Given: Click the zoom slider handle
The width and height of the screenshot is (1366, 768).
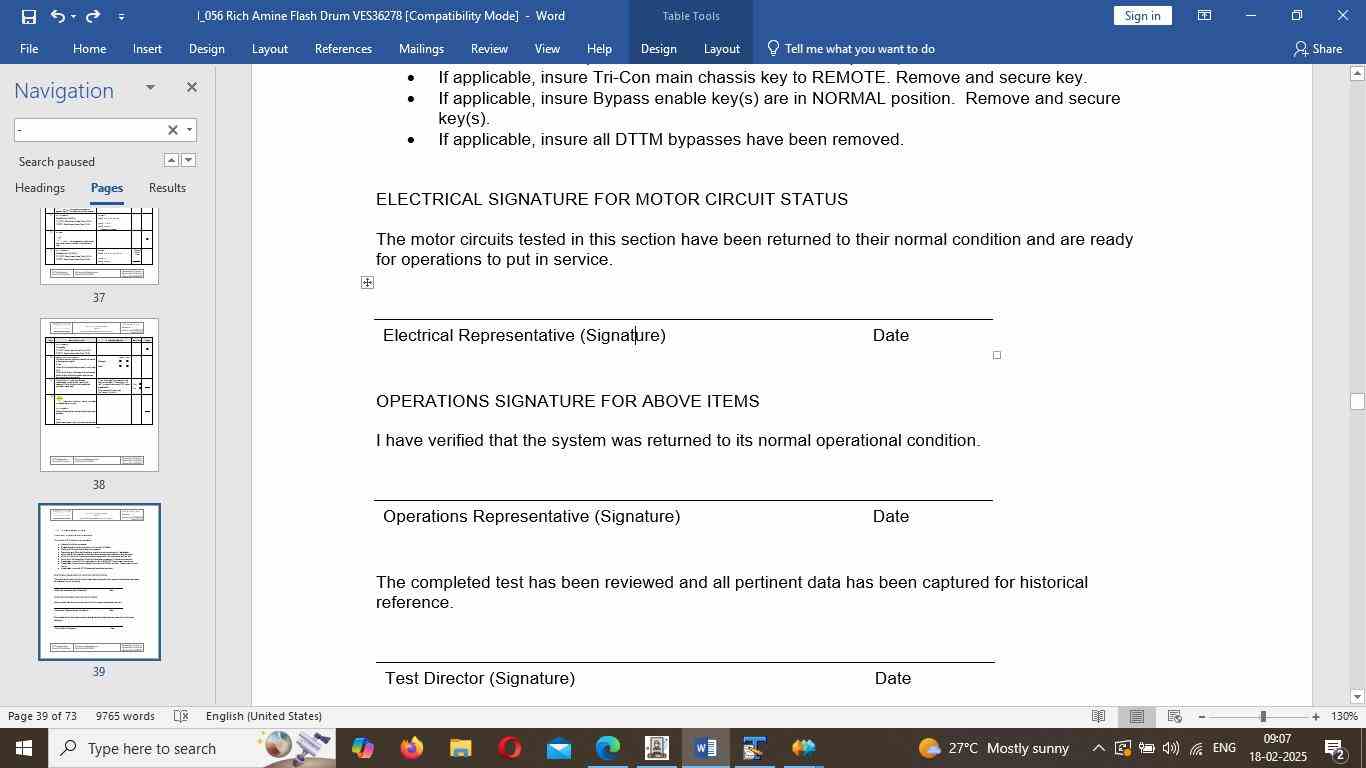Looking at the screenshot, I should coord(1263,716).
